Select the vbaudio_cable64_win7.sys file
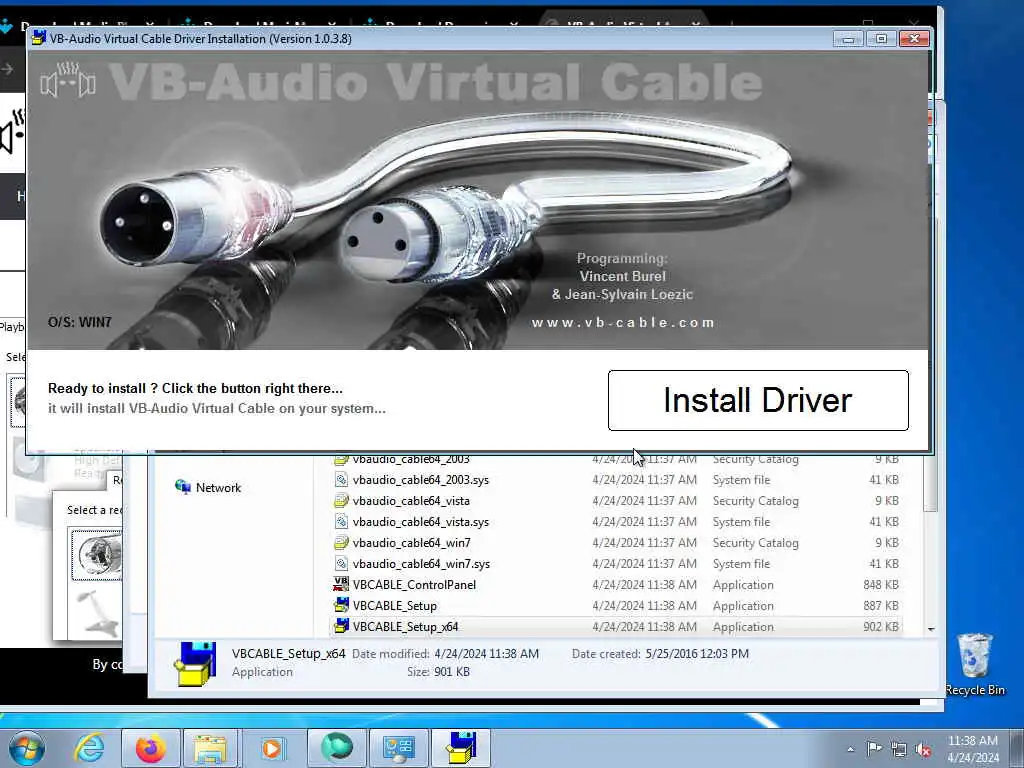 click(617, 564)
